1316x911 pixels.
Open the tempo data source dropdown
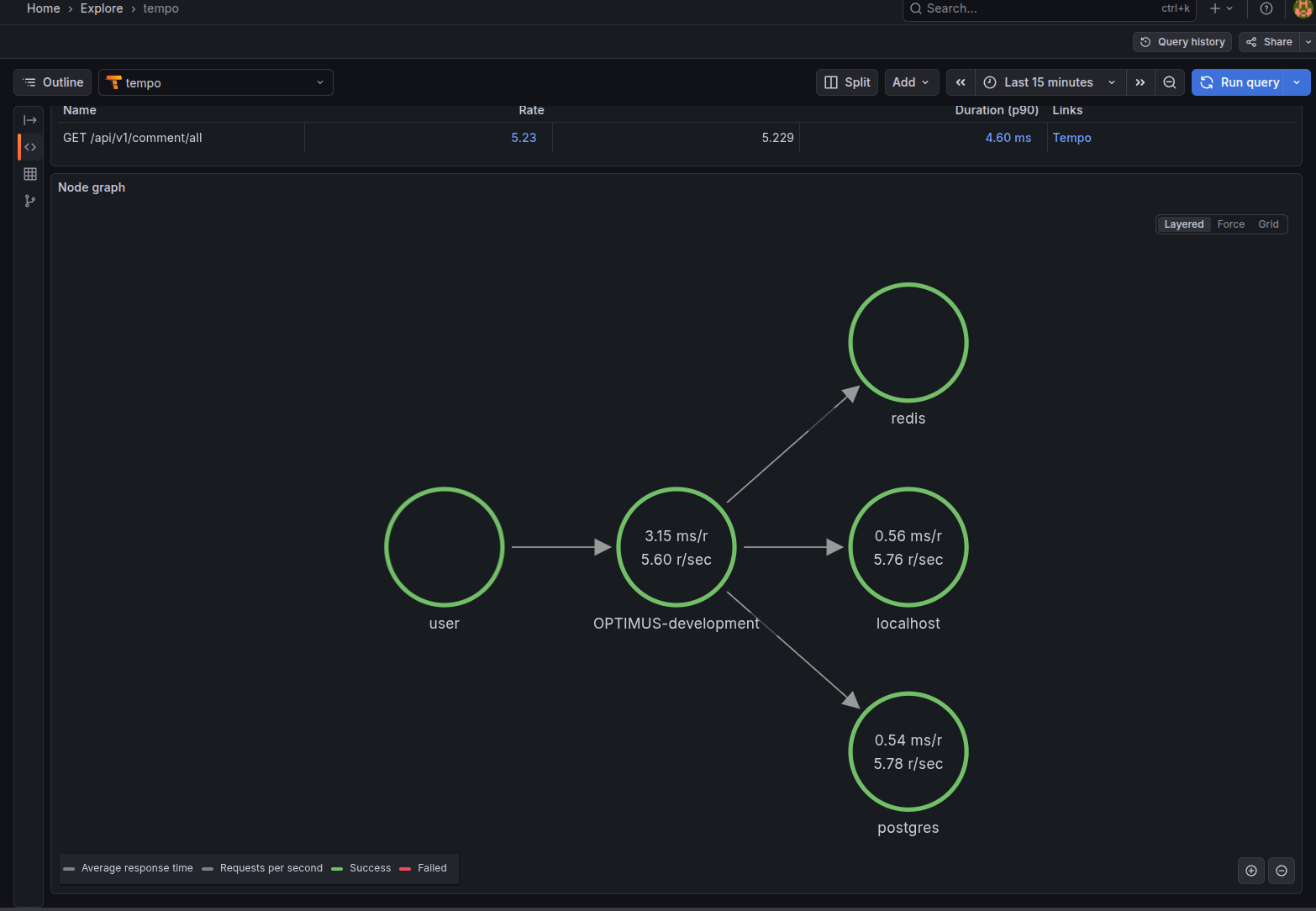coord(216,82)
